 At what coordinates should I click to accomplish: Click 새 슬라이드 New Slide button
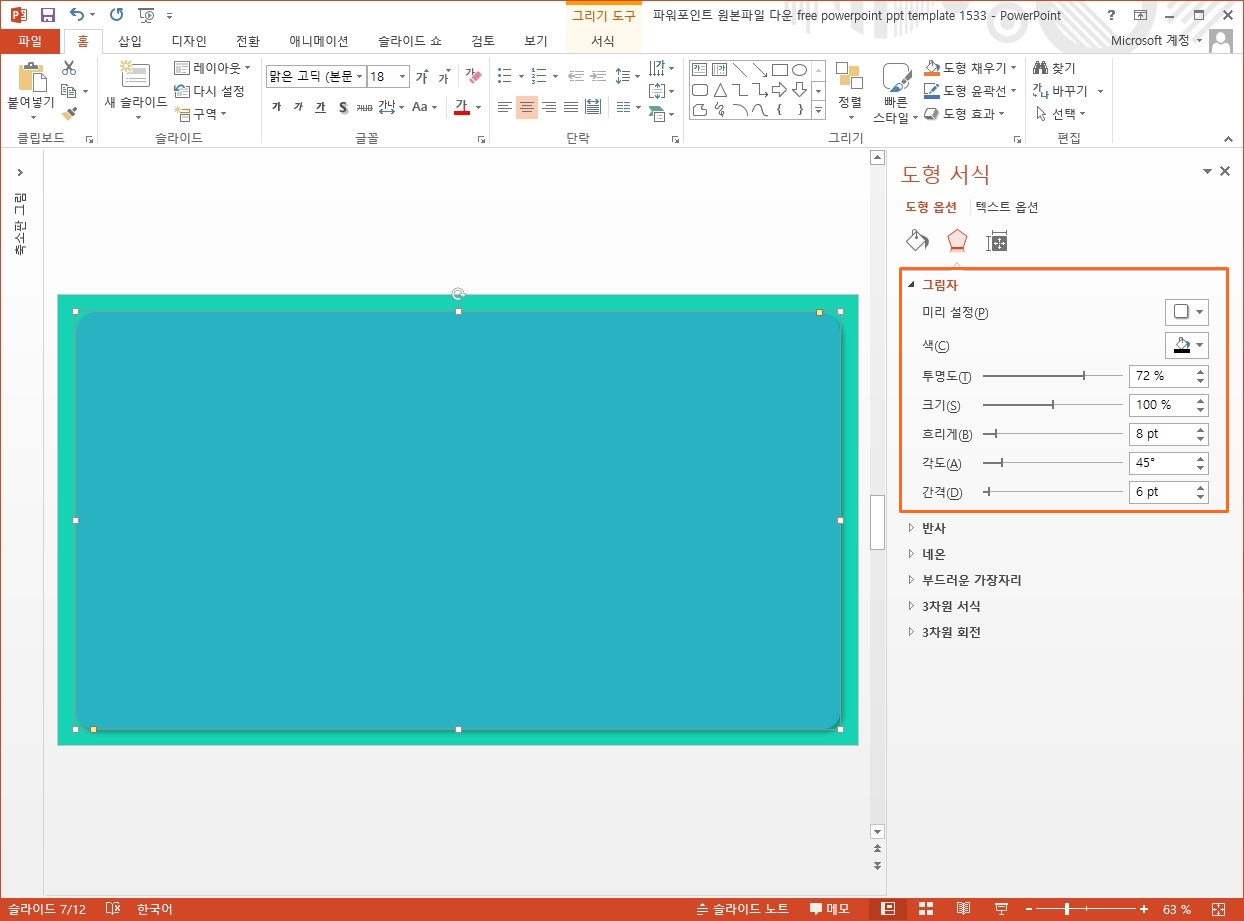tap(136, 90)
